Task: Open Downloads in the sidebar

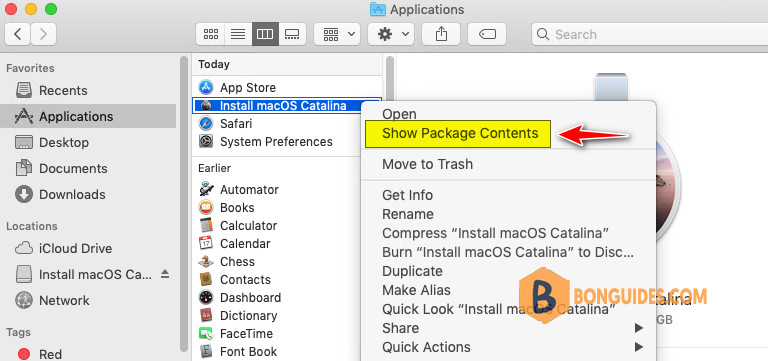Action: 88,194
